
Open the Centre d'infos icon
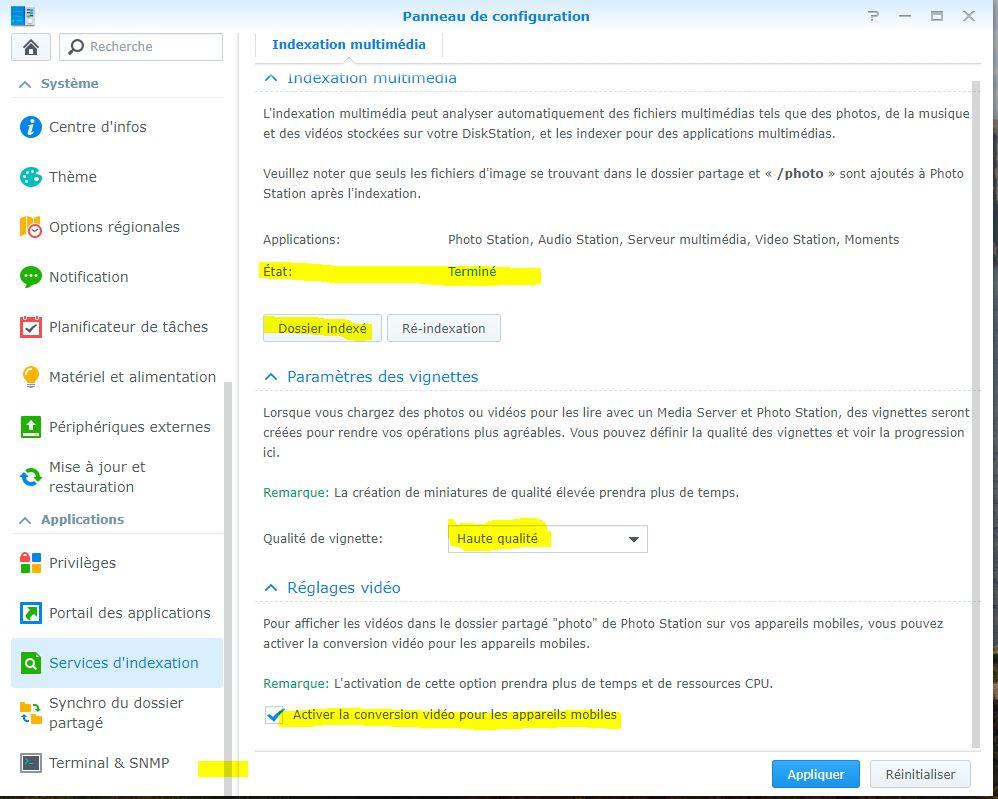31,127
